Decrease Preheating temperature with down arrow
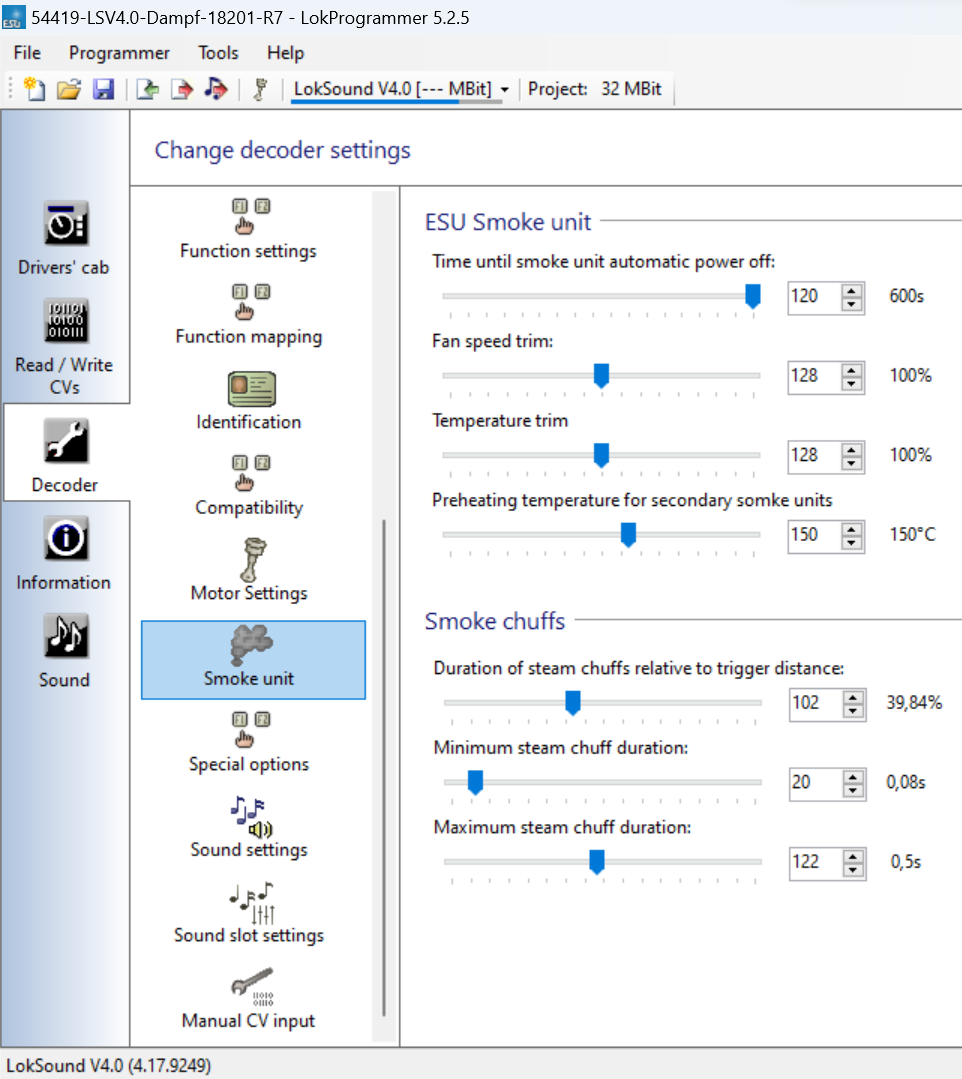The image size is (962, 1079). [x=852, y=542]
